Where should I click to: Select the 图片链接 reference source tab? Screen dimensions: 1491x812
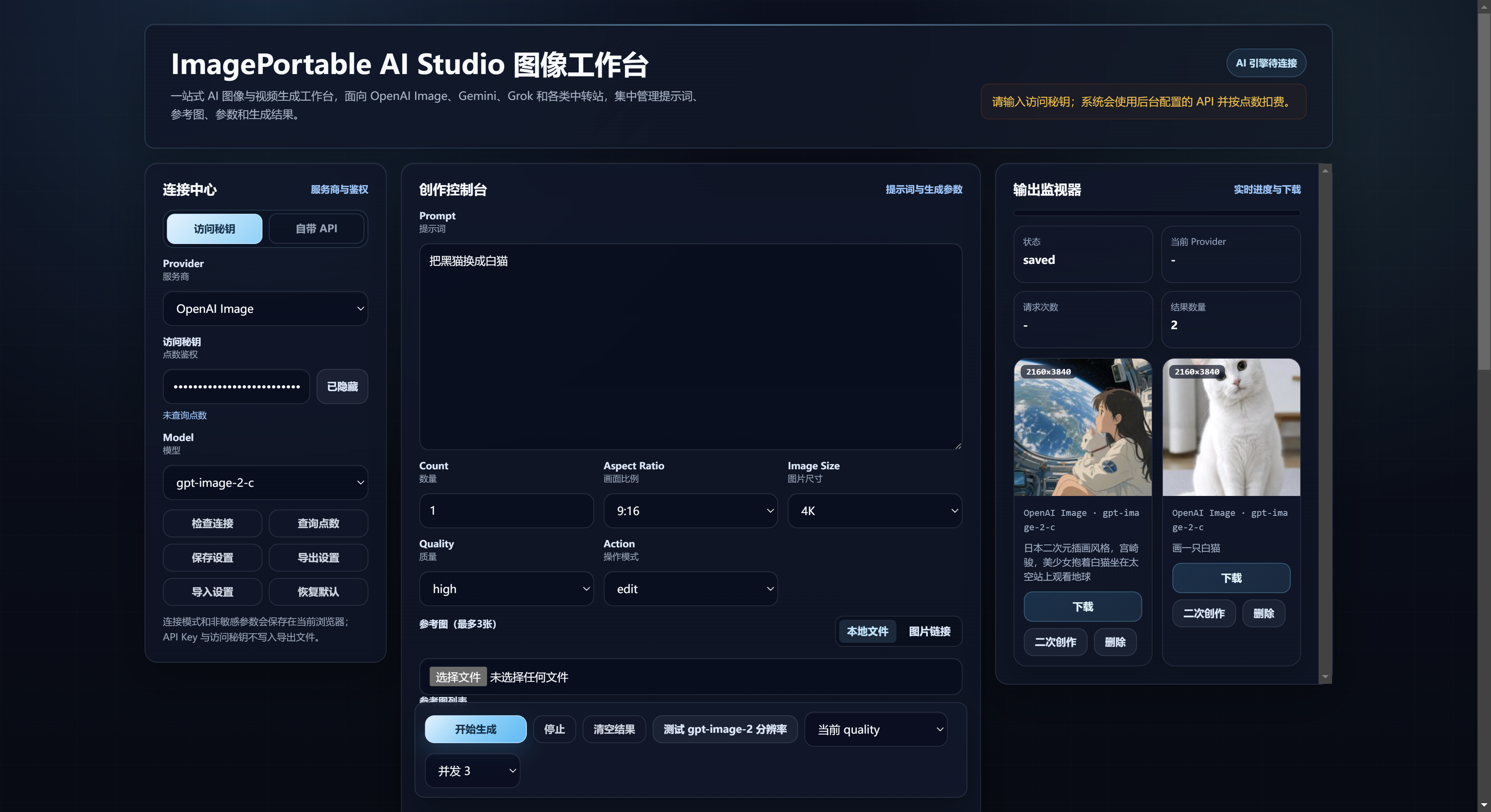coord(929,631)
